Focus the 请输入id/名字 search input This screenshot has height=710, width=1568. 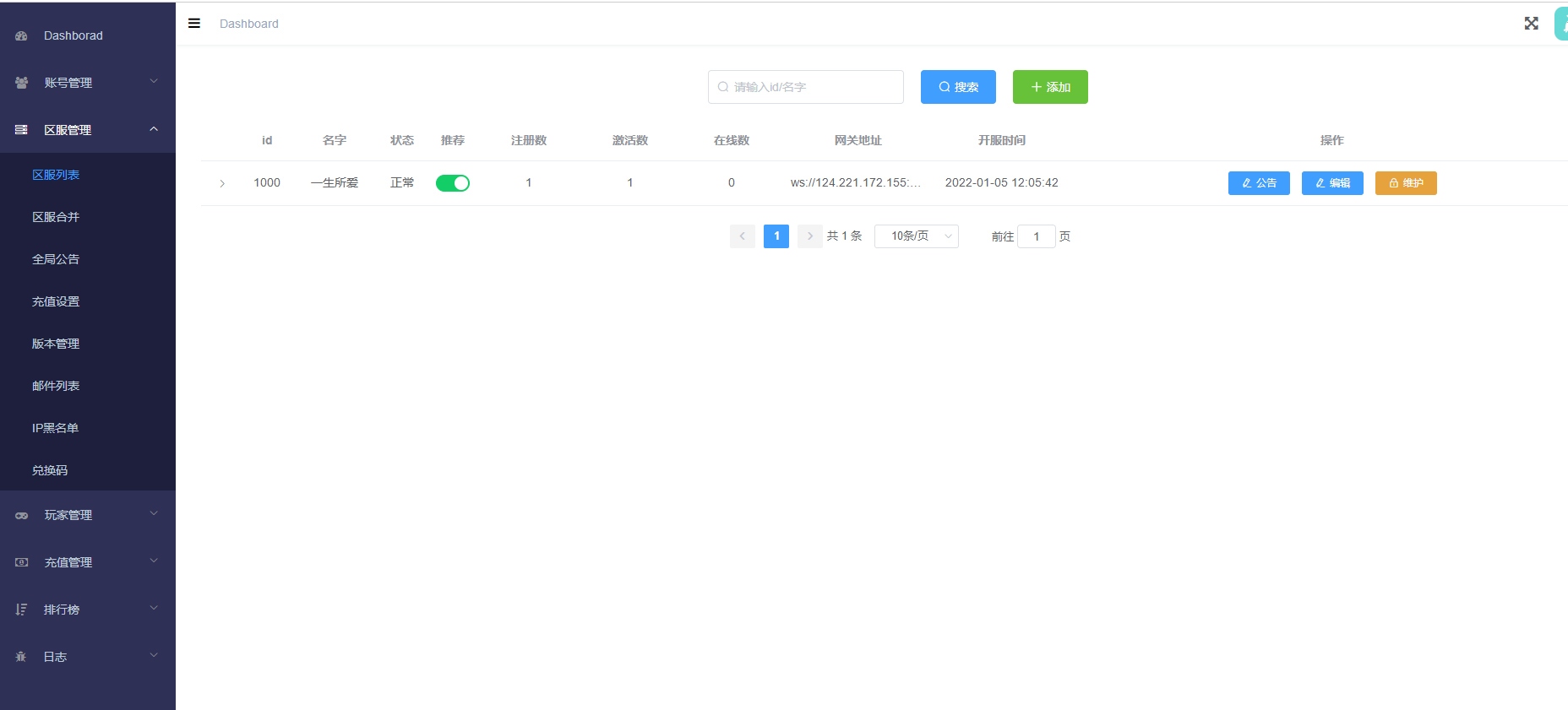[806, 87]
